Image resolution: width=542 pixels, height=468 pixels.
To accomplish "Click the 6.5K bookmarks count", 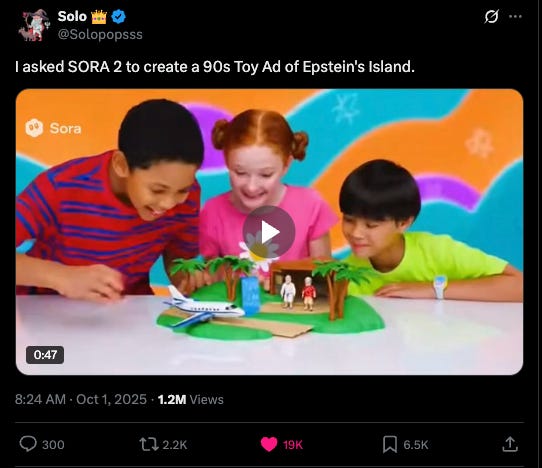I will pyautogui.click(x=416, y=444).
